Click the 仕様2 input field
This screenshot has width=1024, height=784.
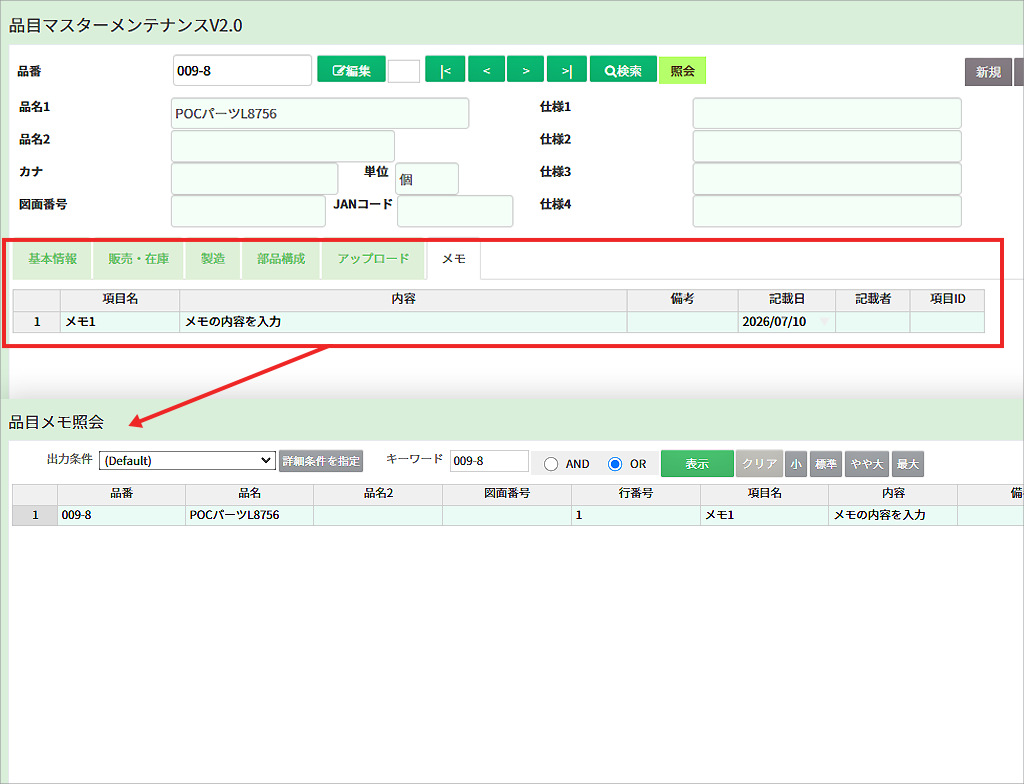tap(827, 146)
